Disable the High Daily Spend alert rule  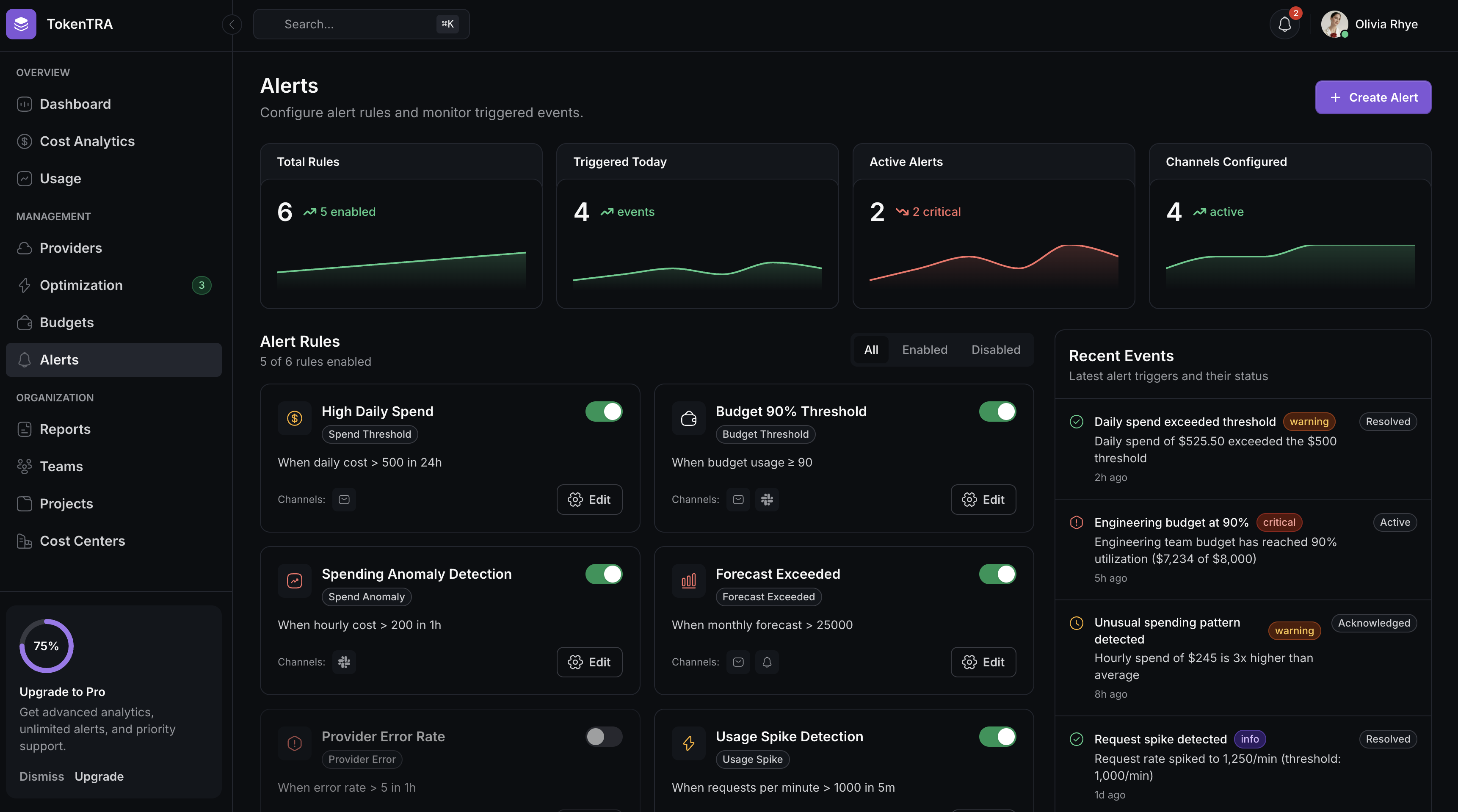[x=603, y=412]
